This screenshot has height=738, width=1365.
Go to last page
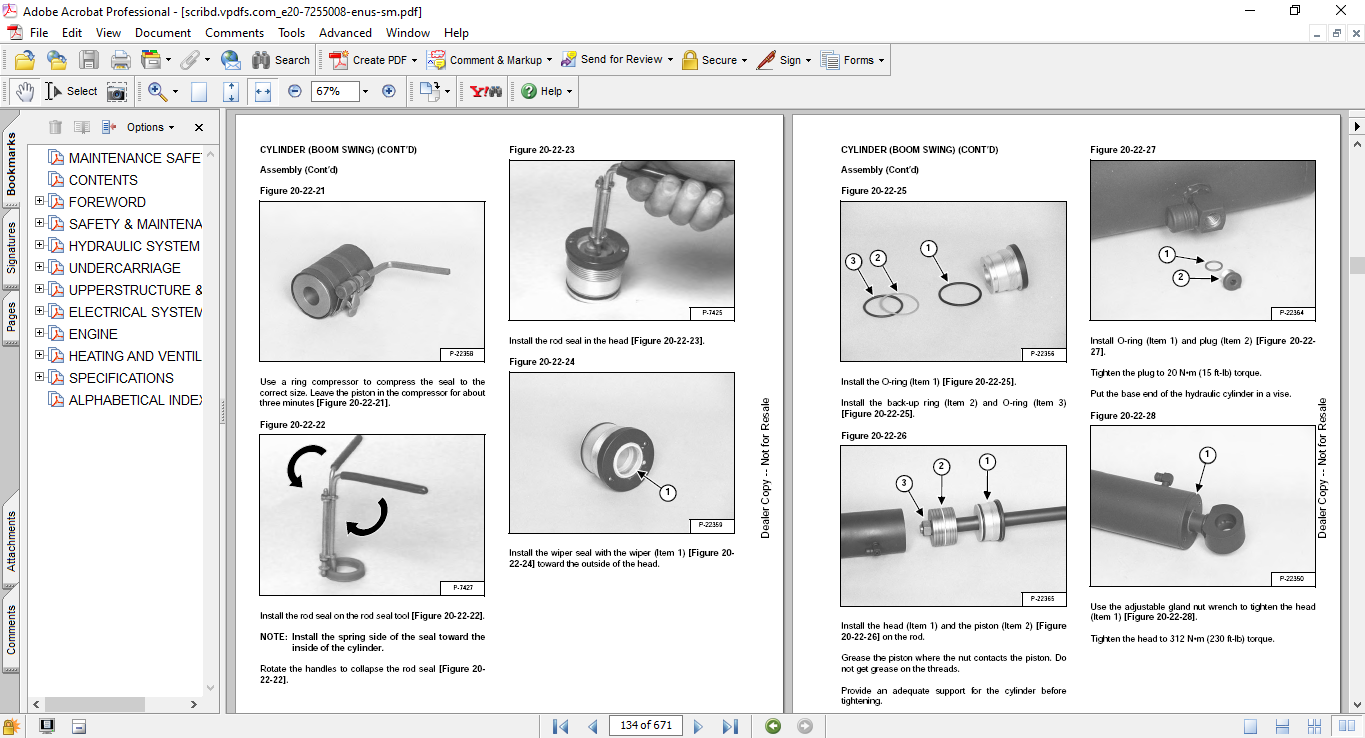(730, 726)
